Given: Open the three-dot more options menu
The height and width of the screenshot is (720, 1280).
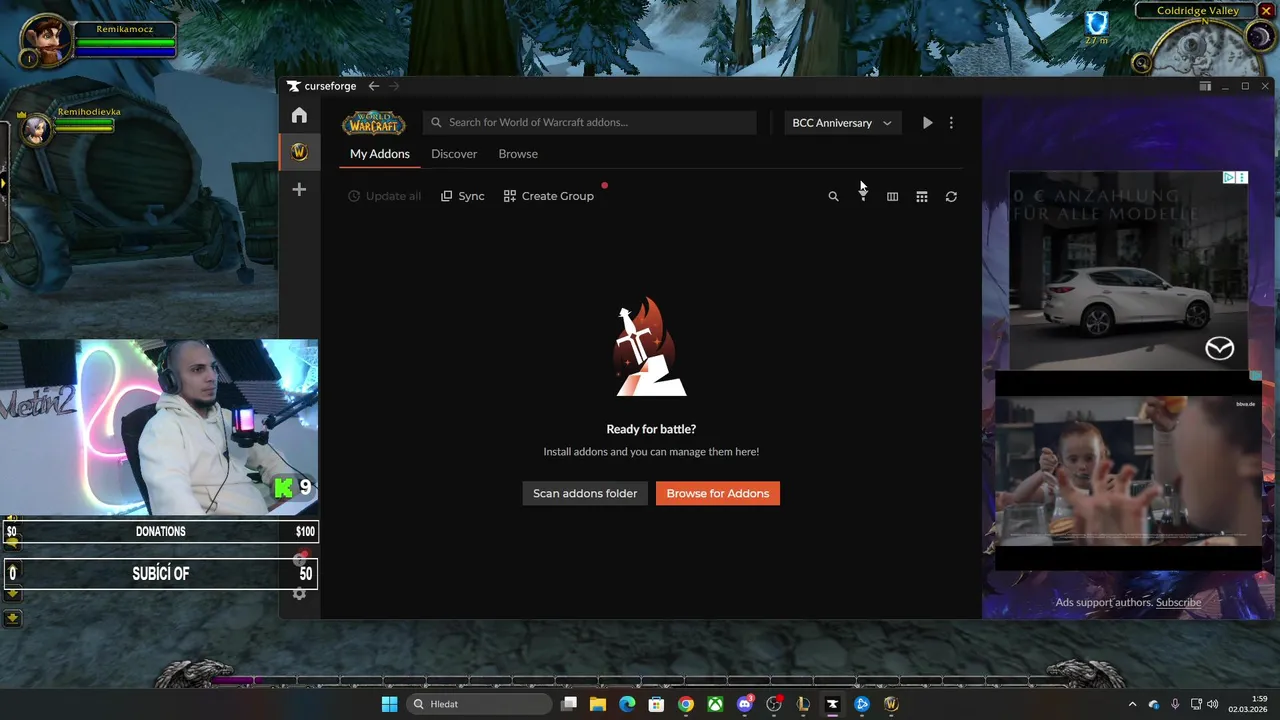Looking at the screenshot, I should [951, 123].
